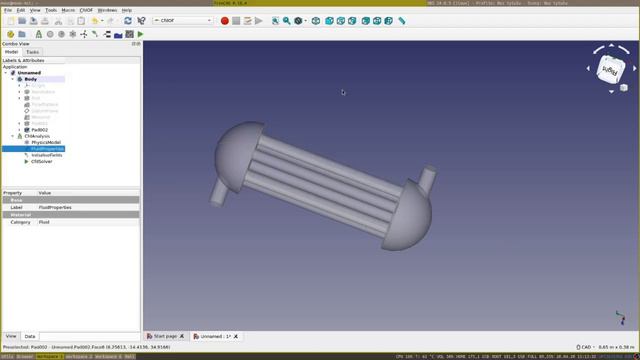640x360 pixels.
Task: Switch to the Data property tab
Action: click(x=30, y=337)
